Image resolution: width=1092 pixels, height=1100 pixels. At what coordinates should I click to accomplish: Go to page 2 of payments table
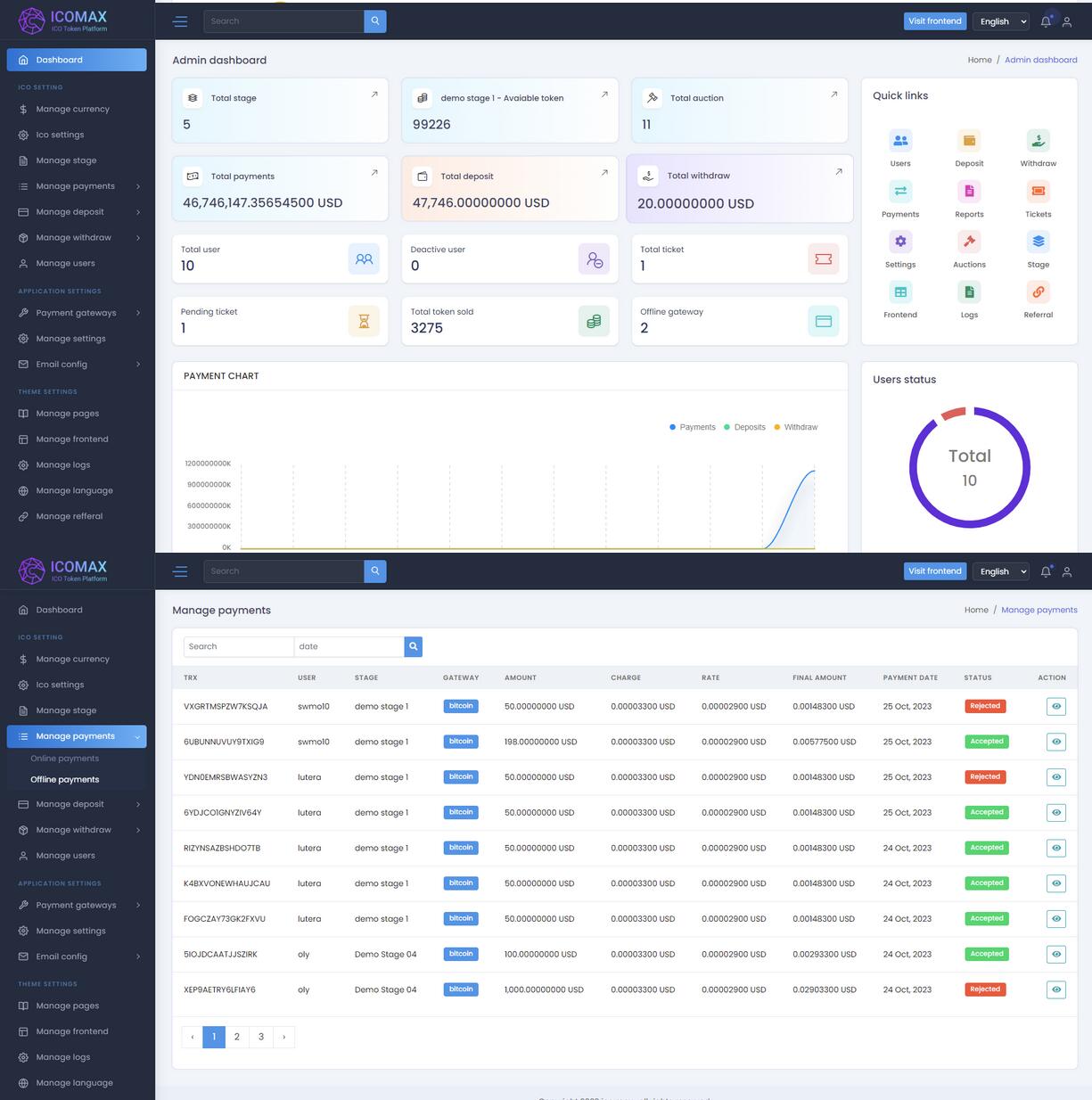(x=237, y=1037)
